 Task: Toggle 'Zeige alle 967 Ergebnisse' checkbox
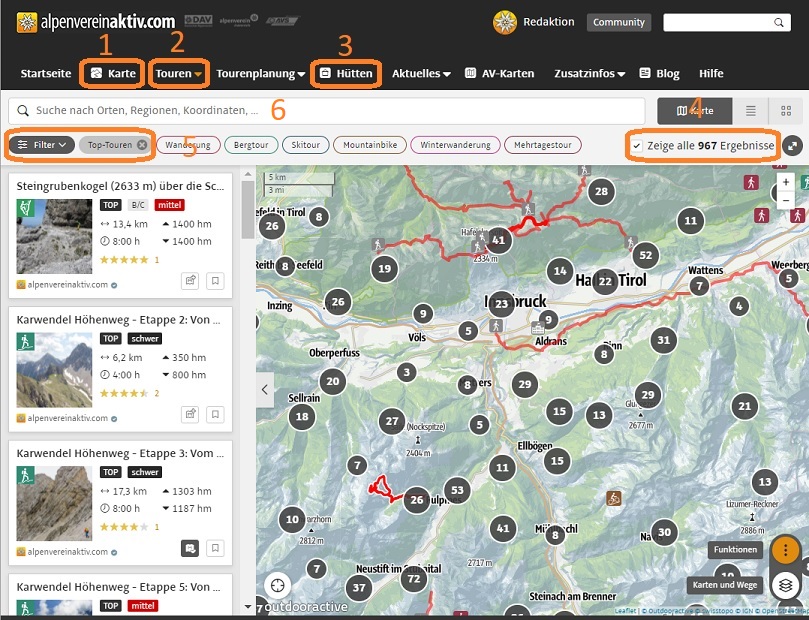637,145
